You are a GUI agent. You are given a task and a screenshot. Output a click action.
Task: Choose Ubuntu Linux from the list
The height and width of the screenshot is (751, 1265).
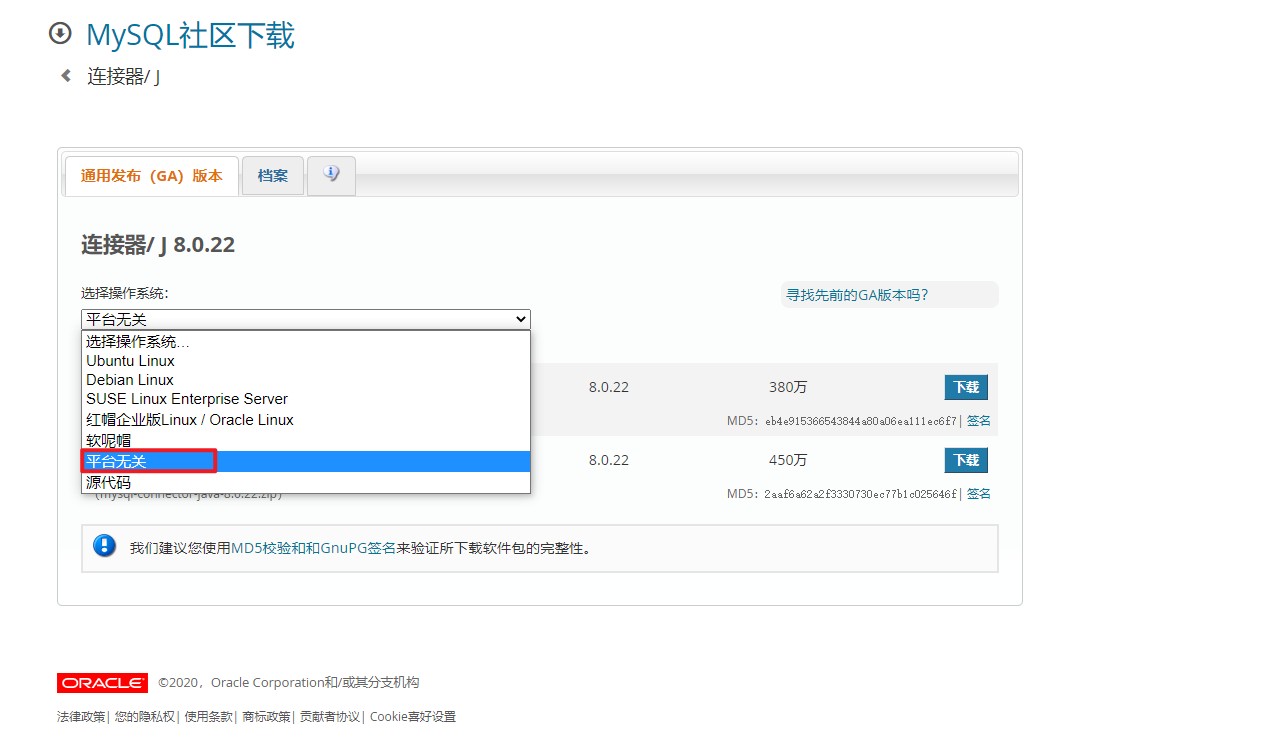tap(306, 361)
